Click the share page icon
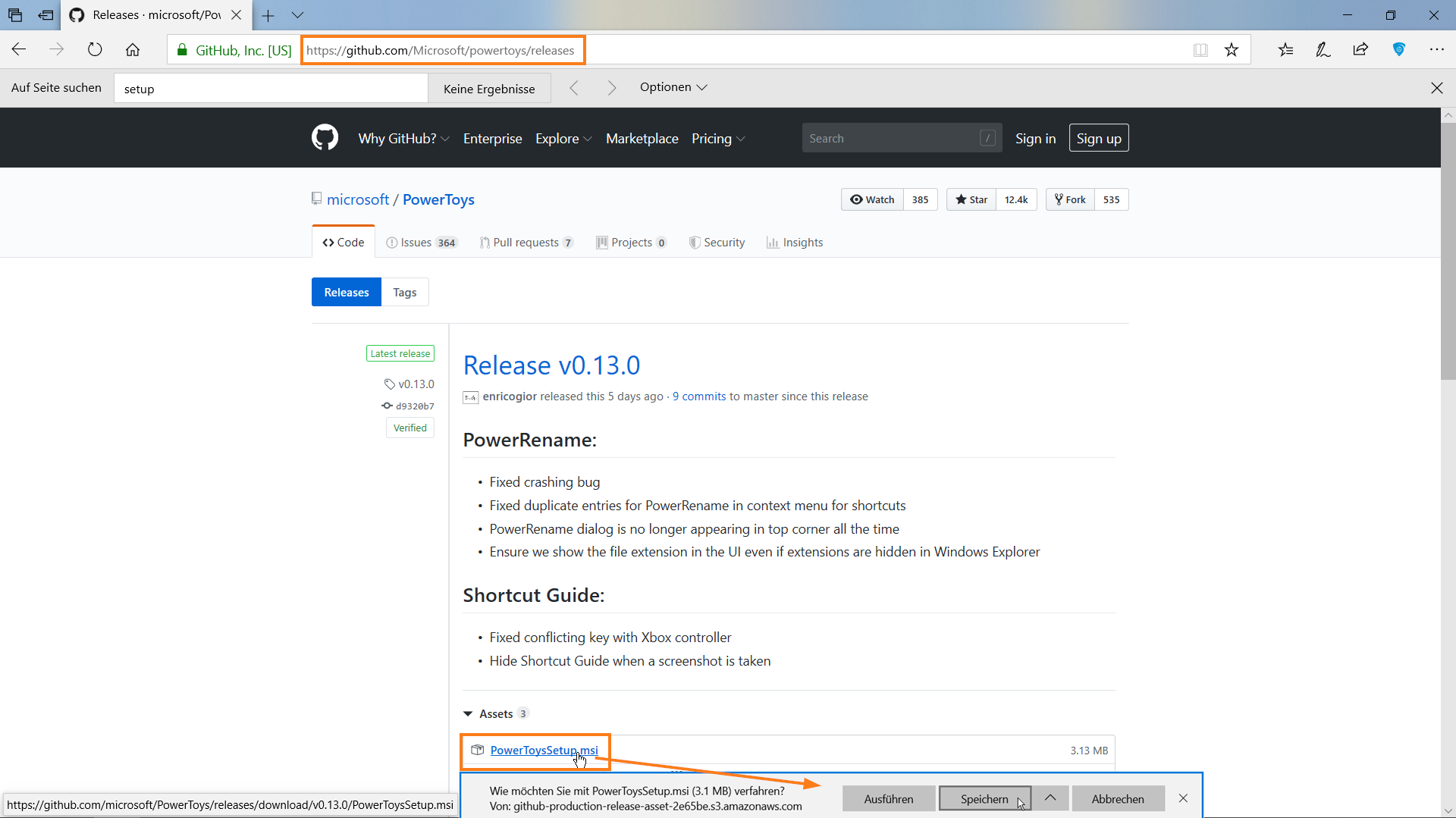Image resolution: width=1456 pixels, height=818 pixels. pos(1361,50)
